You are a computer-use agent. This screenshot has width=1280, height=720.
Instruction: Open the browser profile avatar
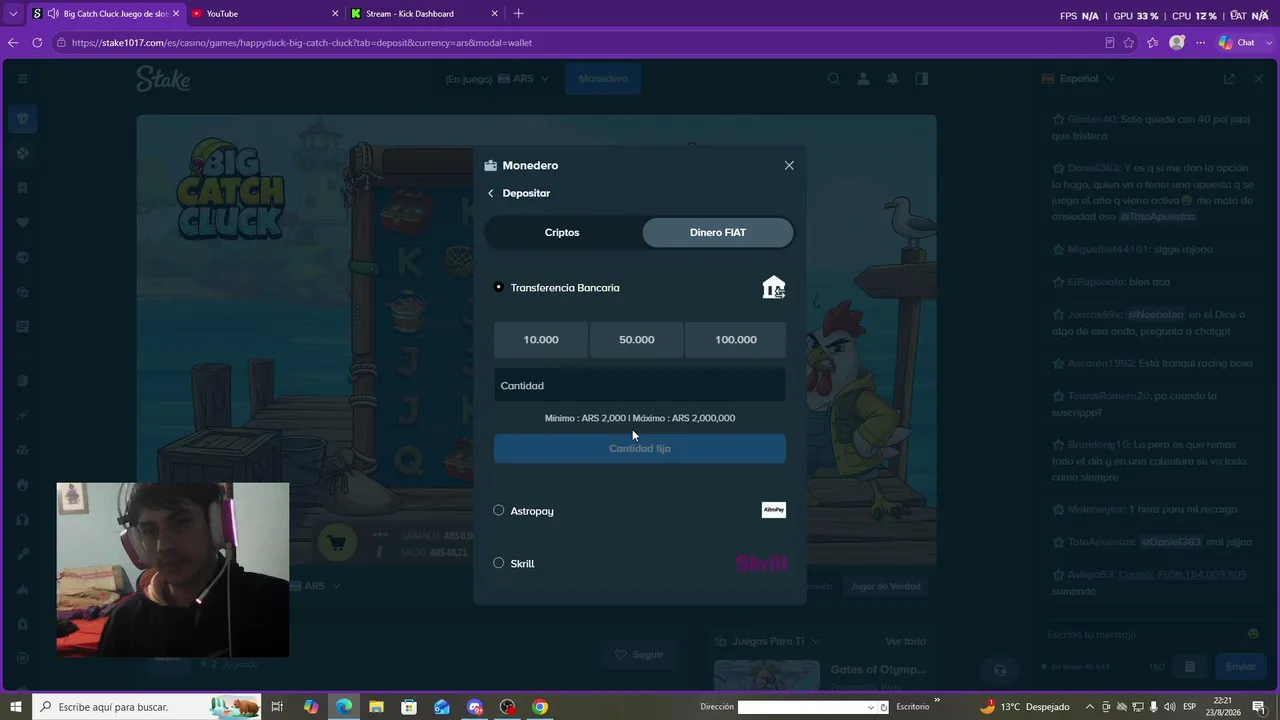pyautogui.click(x=1177, y=43)
